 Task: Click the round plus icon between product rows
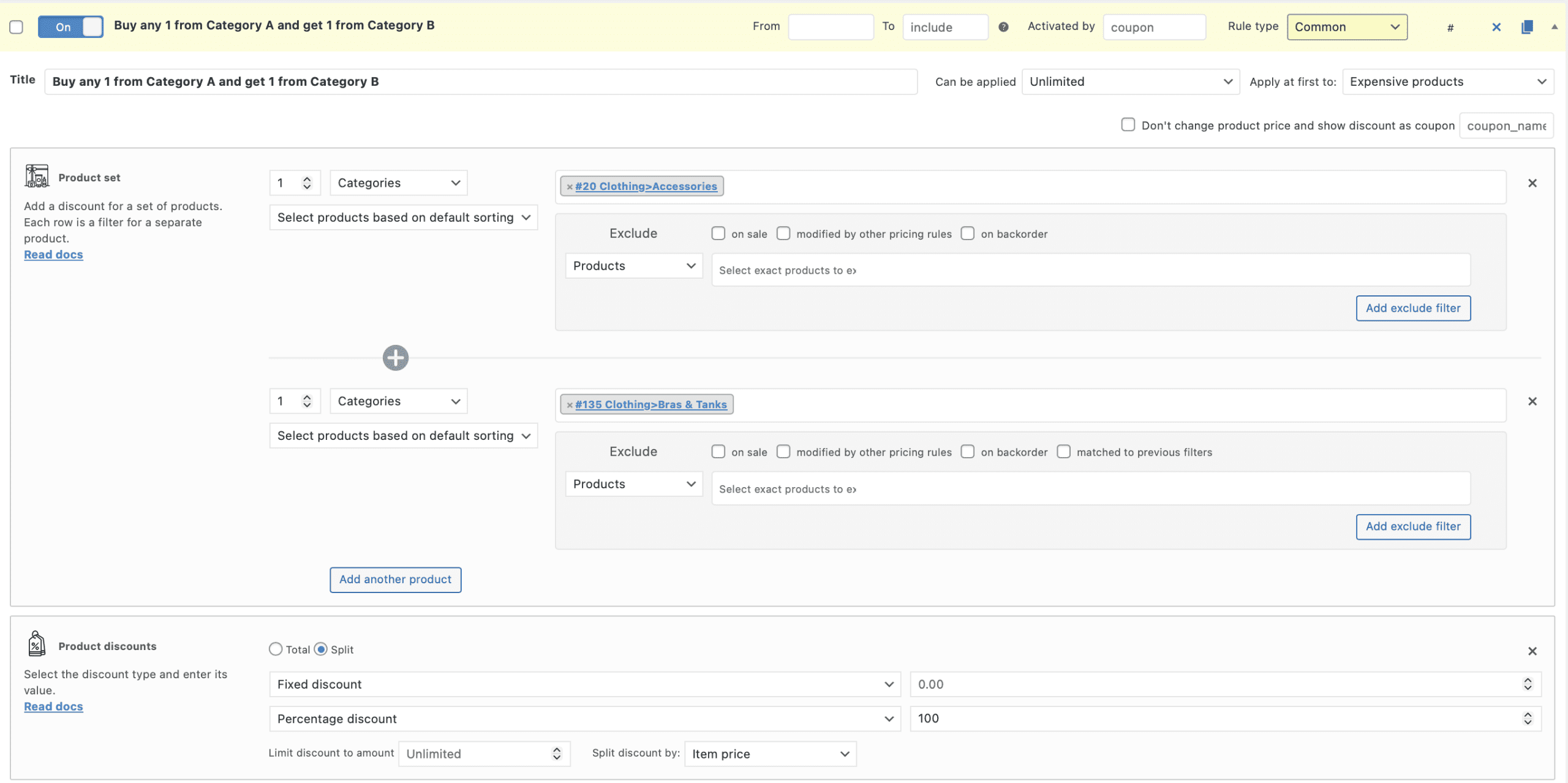click(396, 358)
